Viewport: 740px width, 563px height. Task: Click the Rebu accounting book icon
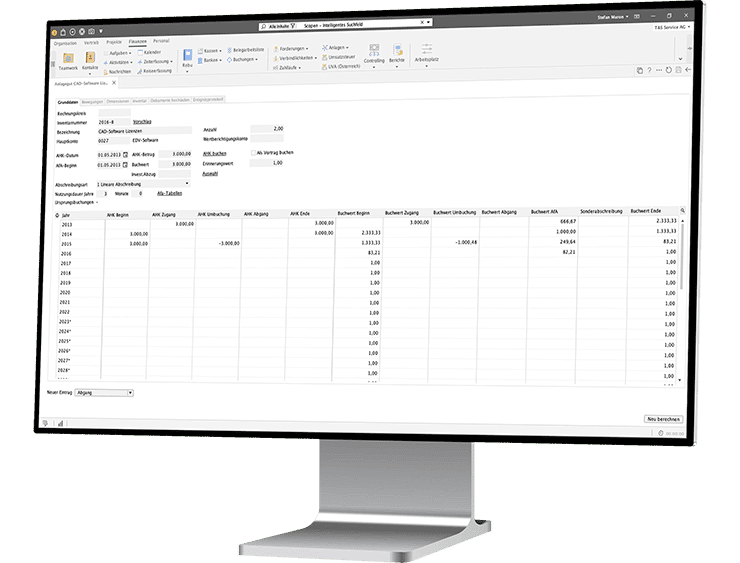pyautogui.click(x=187, y=55)
